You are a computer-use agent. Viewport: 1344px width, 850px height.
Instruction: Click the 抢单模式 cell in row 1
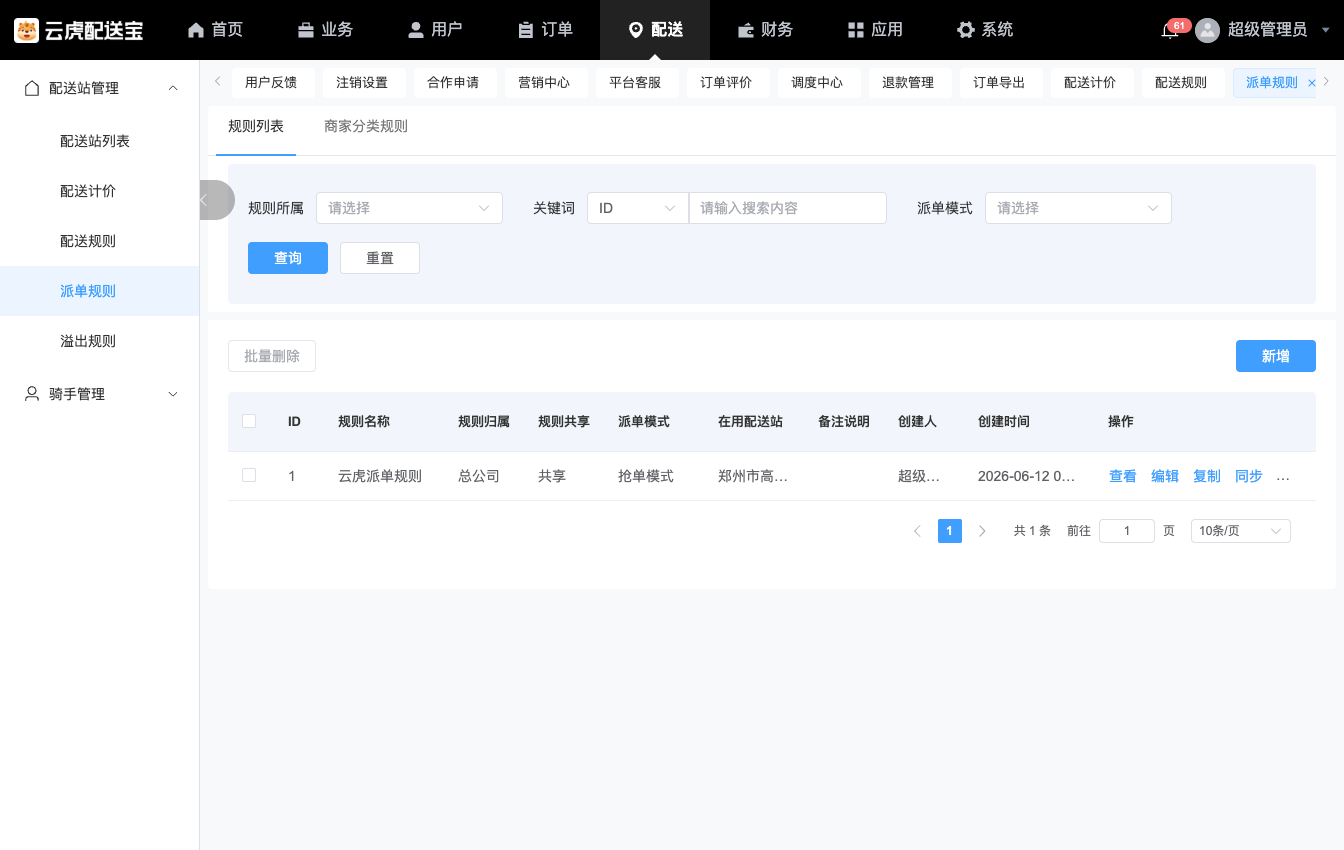[646, 476]
